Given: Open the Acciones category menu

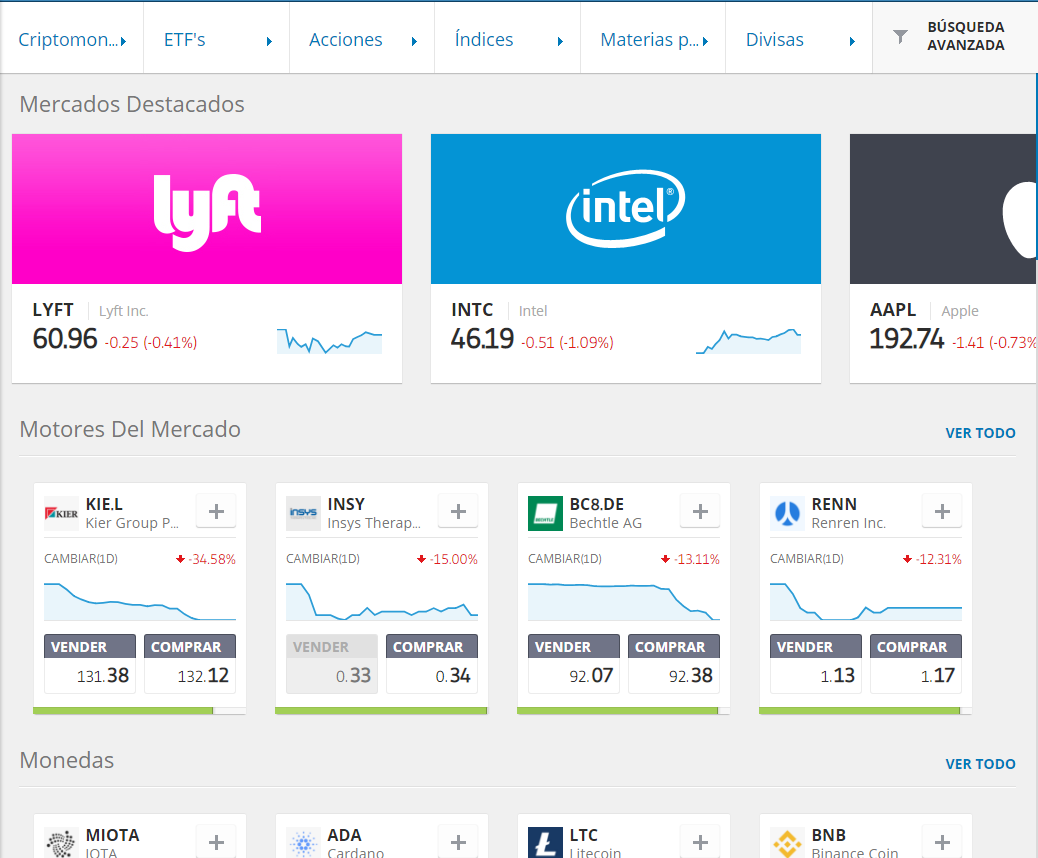Looking at the screenshot, I should 362,40.
